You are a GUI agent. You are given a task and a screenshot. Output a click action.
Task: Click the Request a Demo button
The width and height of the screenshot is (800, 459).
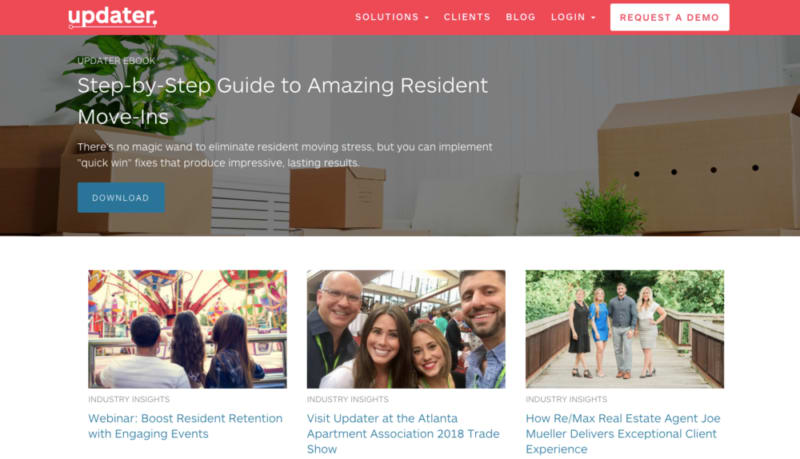click(x=669, y=17)
